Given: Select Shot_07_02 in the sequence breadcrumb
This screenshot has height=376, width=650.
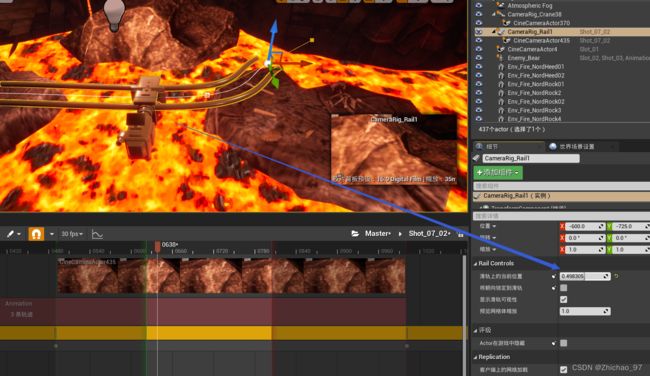Looking at the screenshot, I should point(429,233).
